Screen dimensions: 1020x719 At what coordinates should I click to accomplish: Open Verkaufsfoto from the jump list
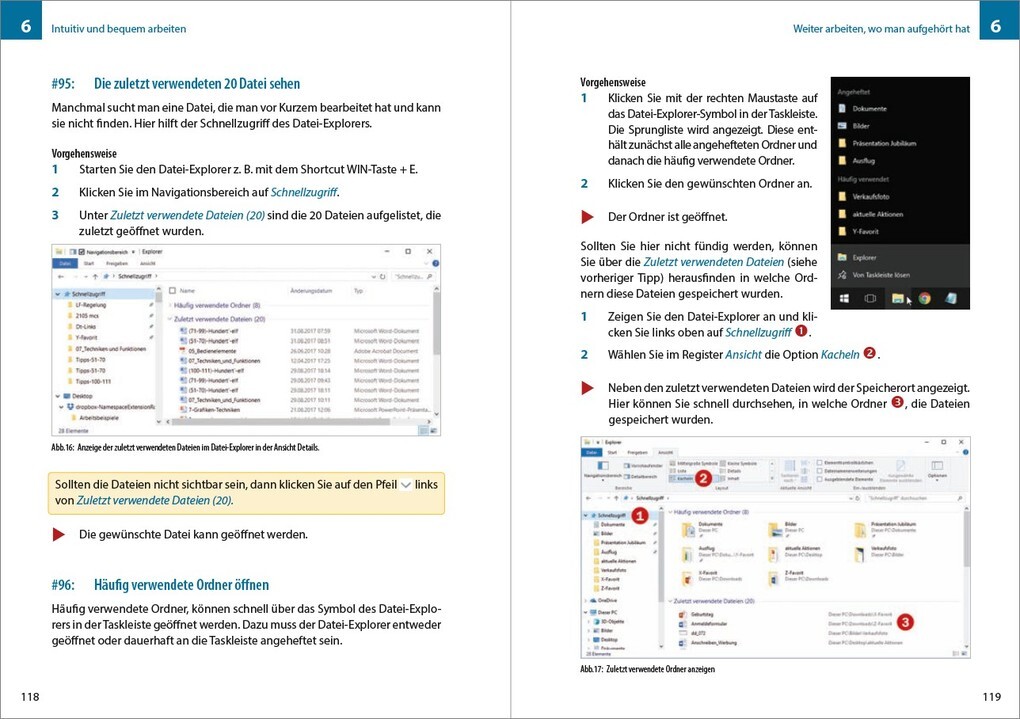coord(900,197)
